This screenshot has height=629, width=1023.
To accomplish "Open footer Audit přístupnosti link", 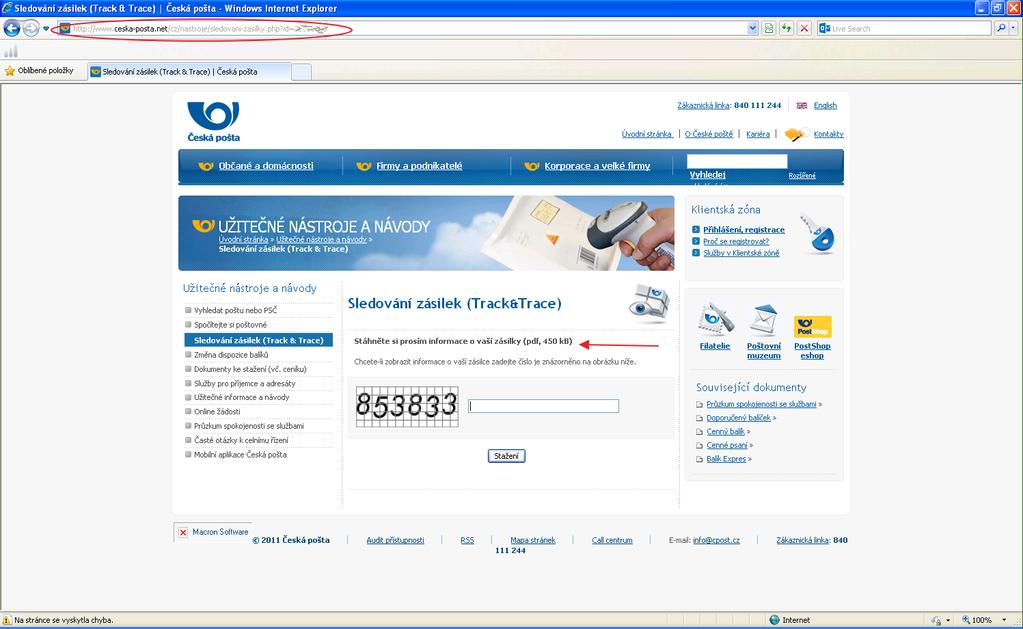I will point(395,540).
